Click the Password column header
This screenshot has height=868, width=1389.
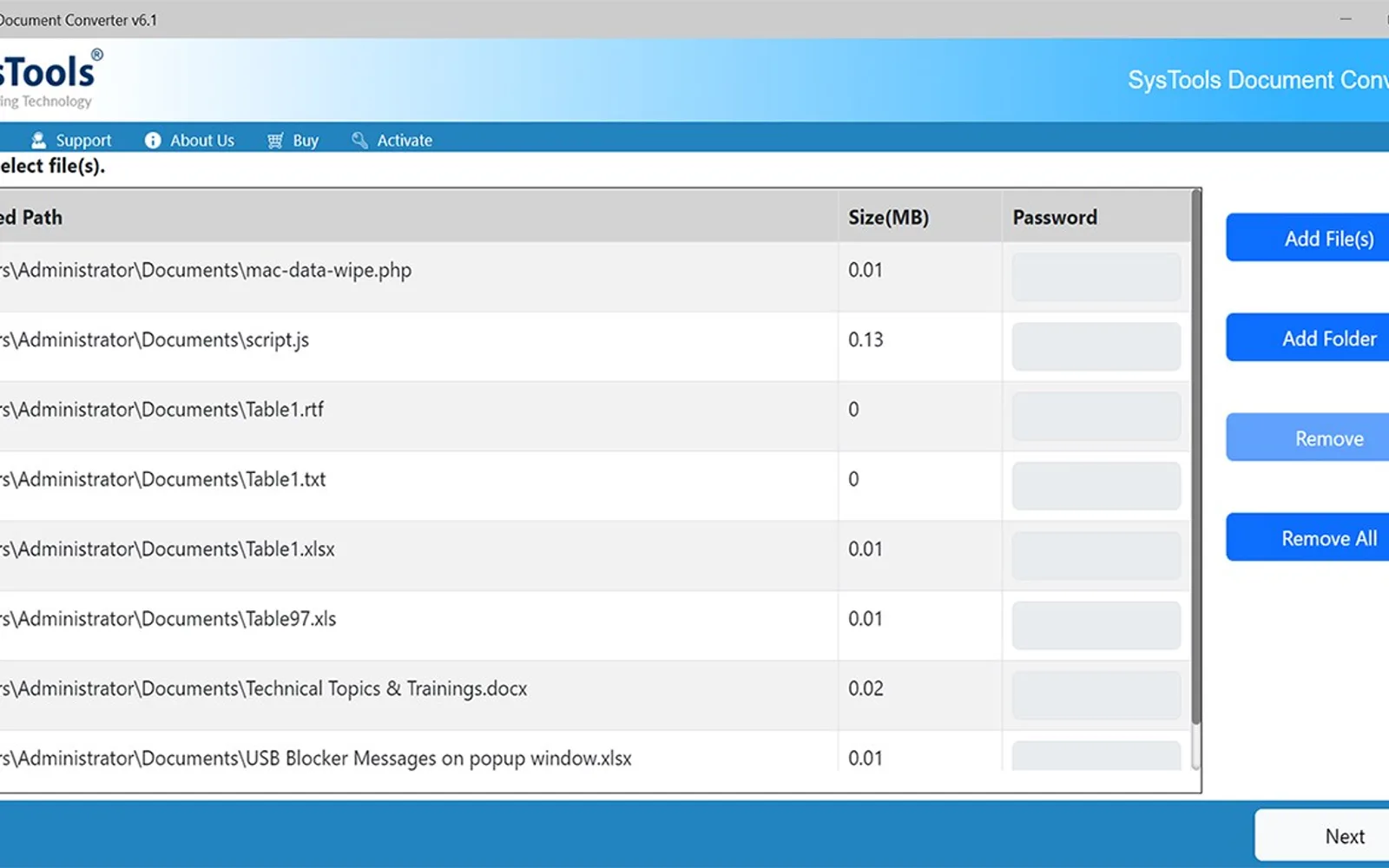pyautogui.click(x=1096, y=216)
